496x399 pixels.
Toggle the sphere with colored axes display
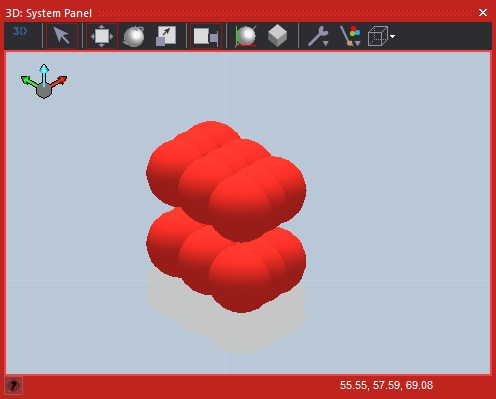[246, 36]
